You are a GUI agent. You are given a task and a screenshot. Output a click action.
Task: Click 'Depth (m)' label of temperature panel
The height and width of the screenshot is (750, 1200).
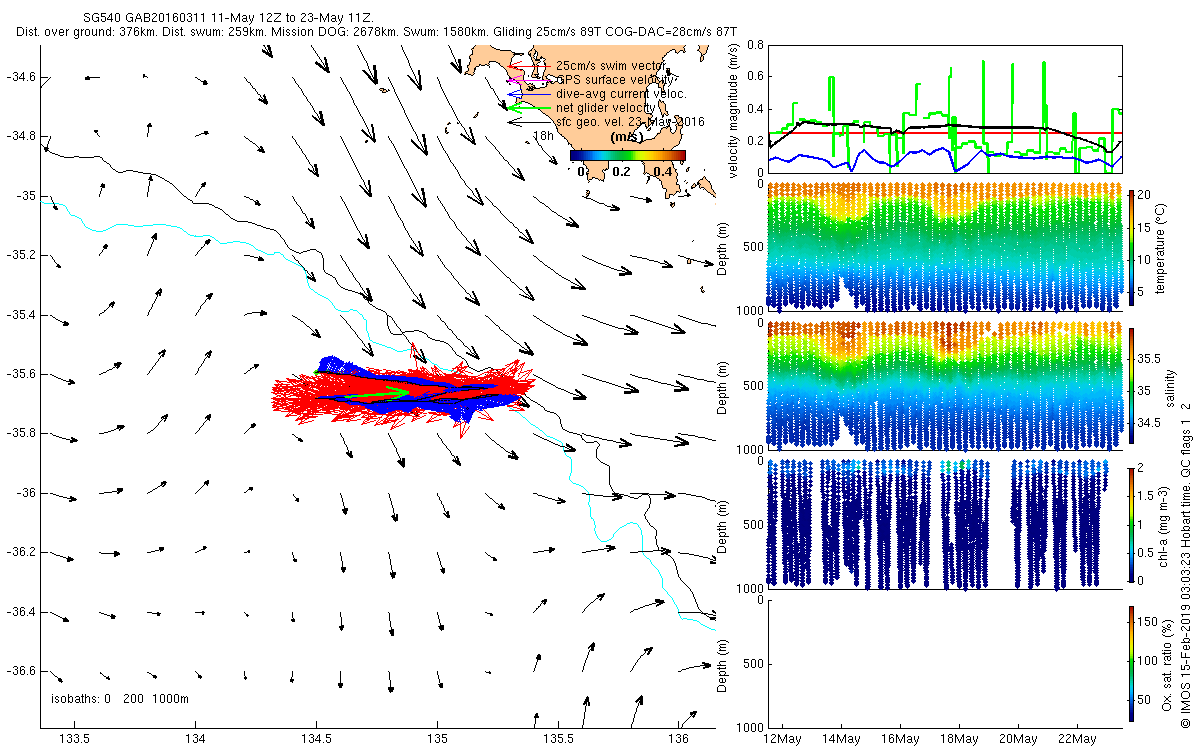722,246
